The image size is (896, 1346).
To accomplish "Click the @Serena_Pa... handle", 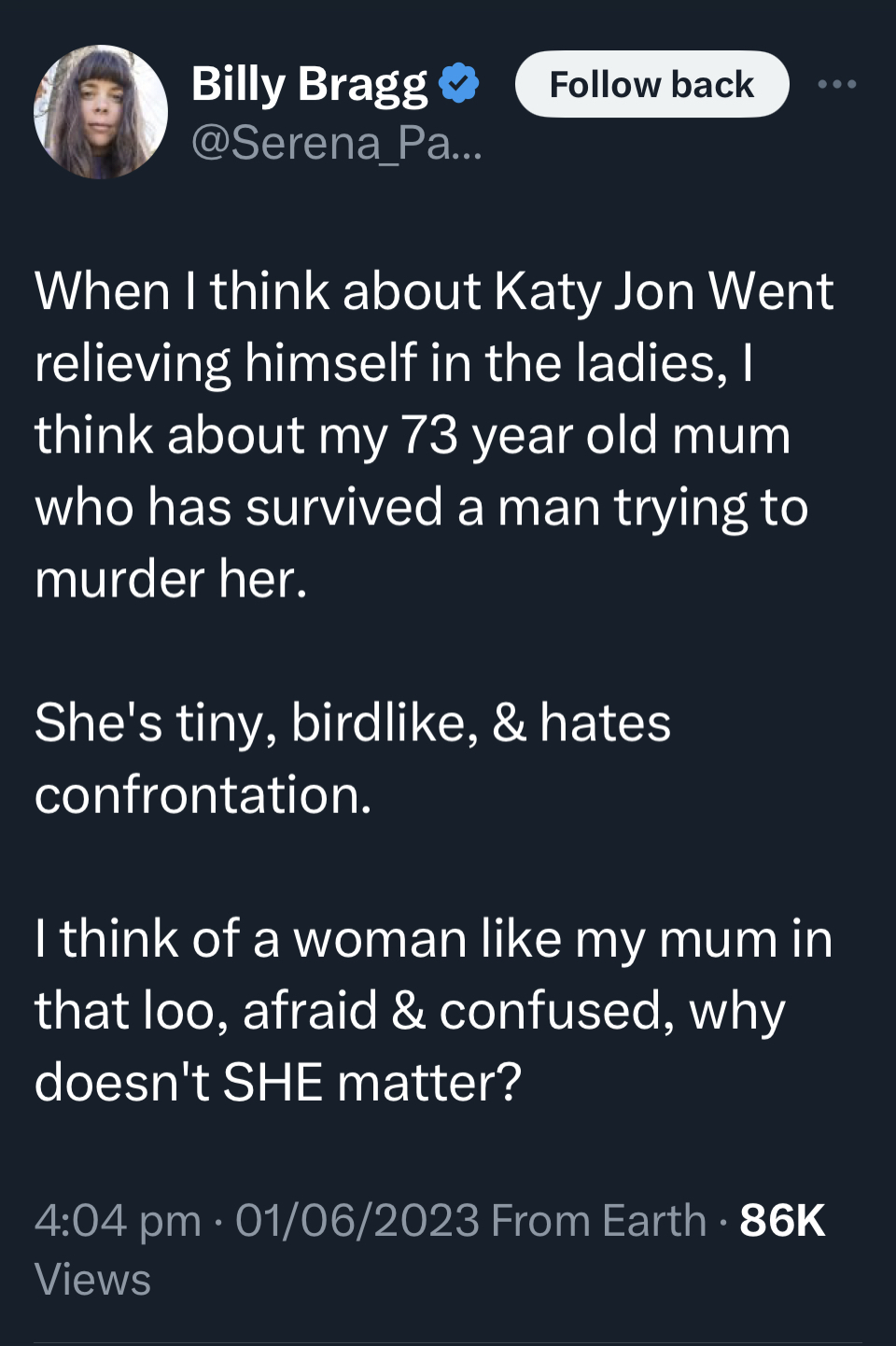I will click(336, 143).
